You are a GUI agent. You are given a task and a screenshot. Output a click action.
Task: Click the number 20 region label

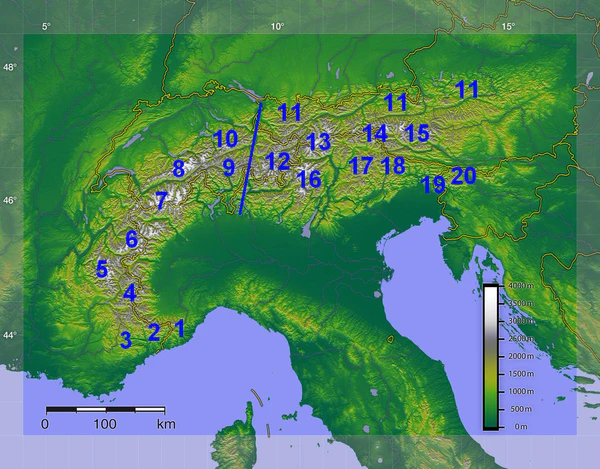pos(463,176)
